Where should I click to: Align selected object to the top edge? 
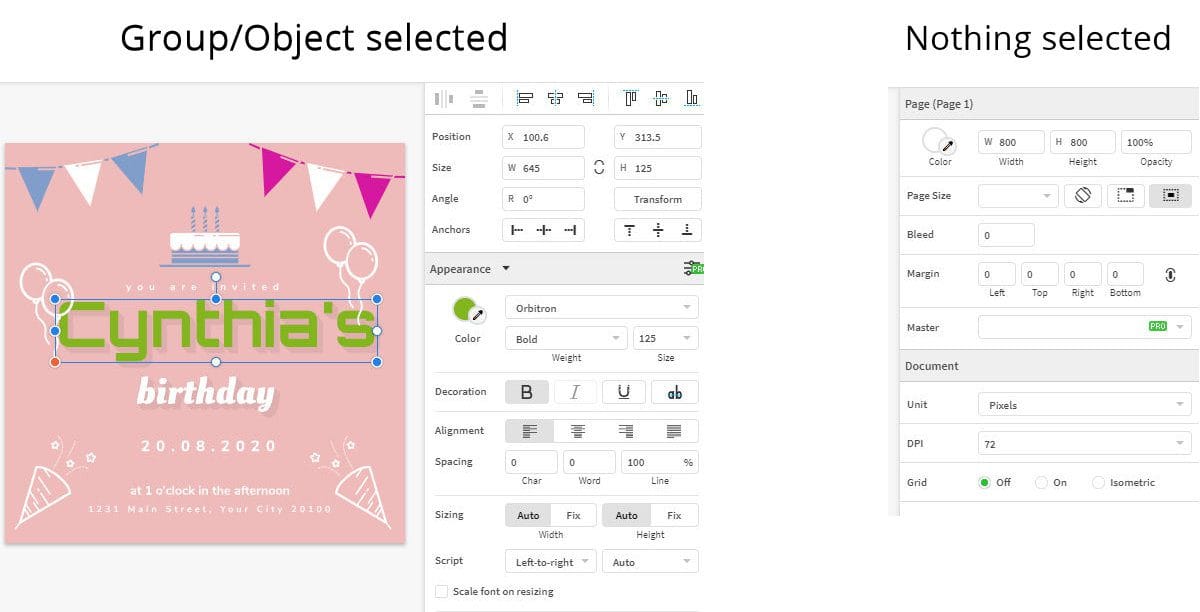point(629,97)
